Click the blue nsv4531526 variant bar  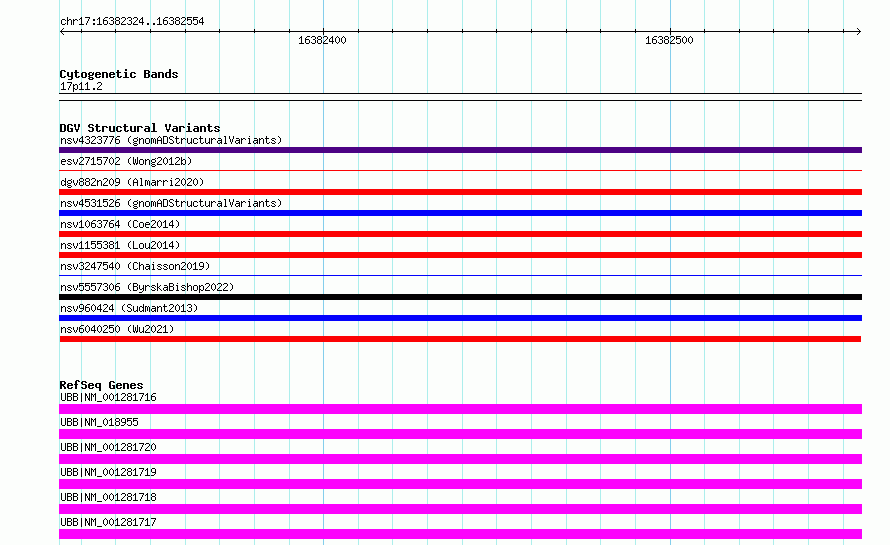[x=460, y=213]
